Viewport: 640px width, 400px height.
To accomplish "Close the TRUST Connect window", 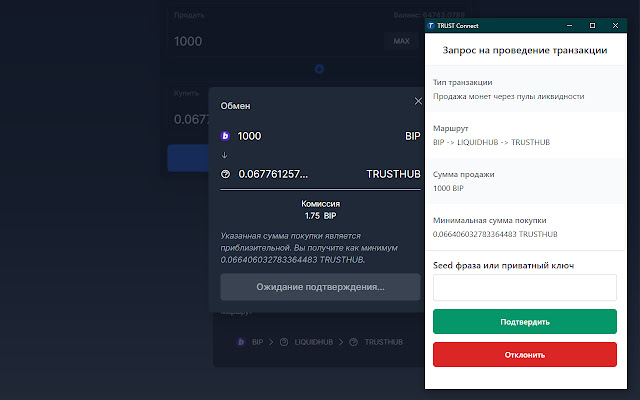I will coord(615,26).
